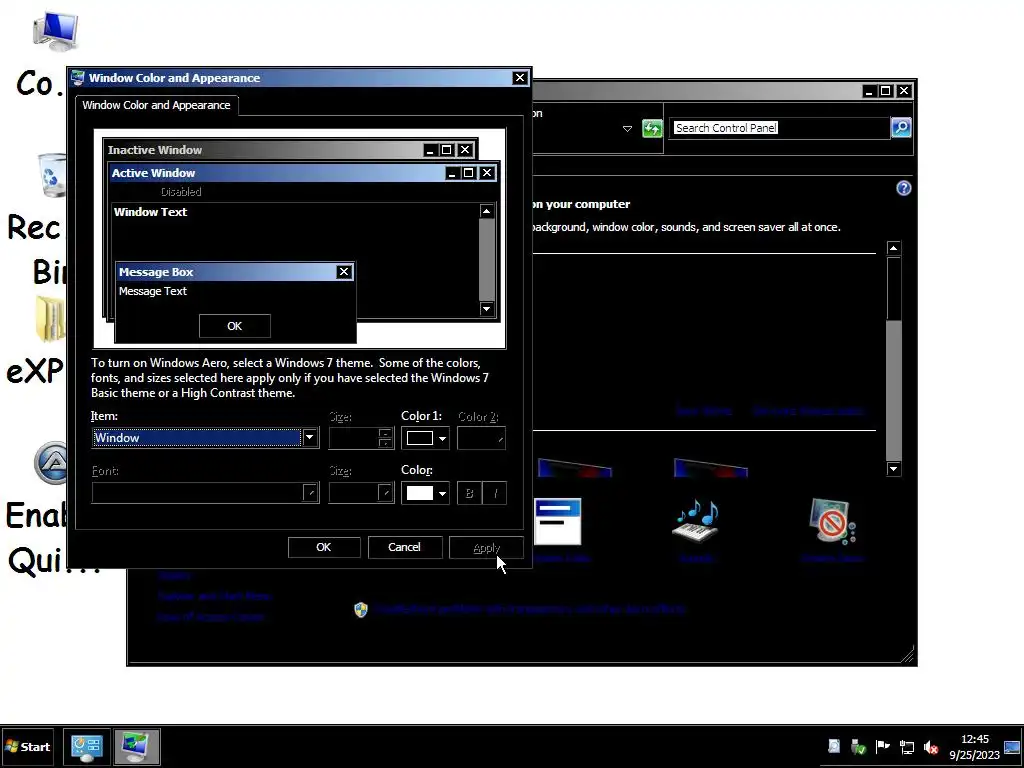Click the preview window's scroll down arrow

487,309
